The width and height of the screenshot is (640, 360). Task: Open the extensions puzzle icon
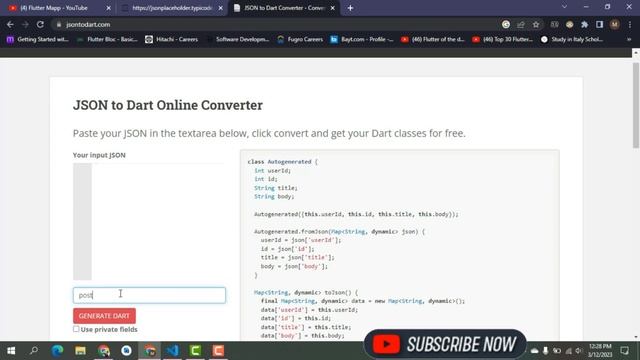pos(584,24)
